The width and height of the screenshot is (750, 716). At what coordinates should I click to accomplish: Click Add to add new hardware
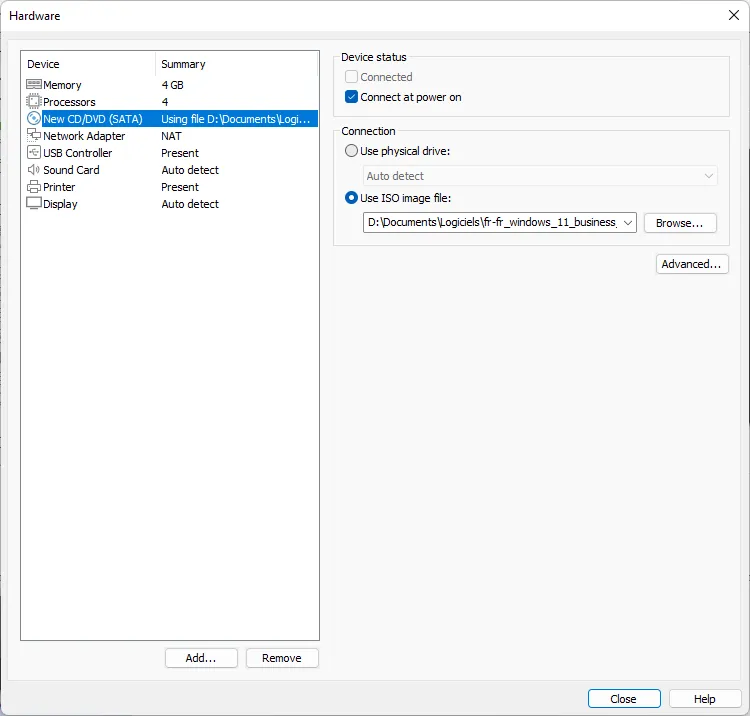coord(201,658)
